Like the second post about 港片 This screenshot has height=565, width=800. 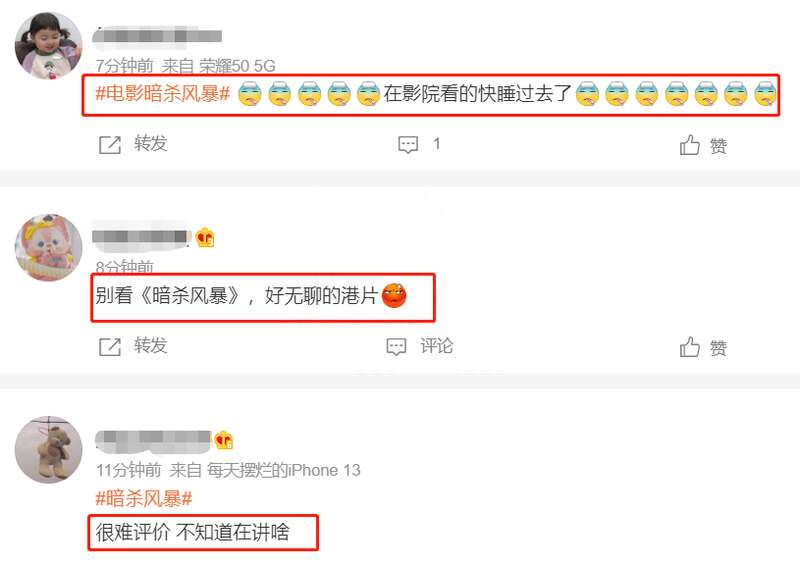click(x=689, y=347)
